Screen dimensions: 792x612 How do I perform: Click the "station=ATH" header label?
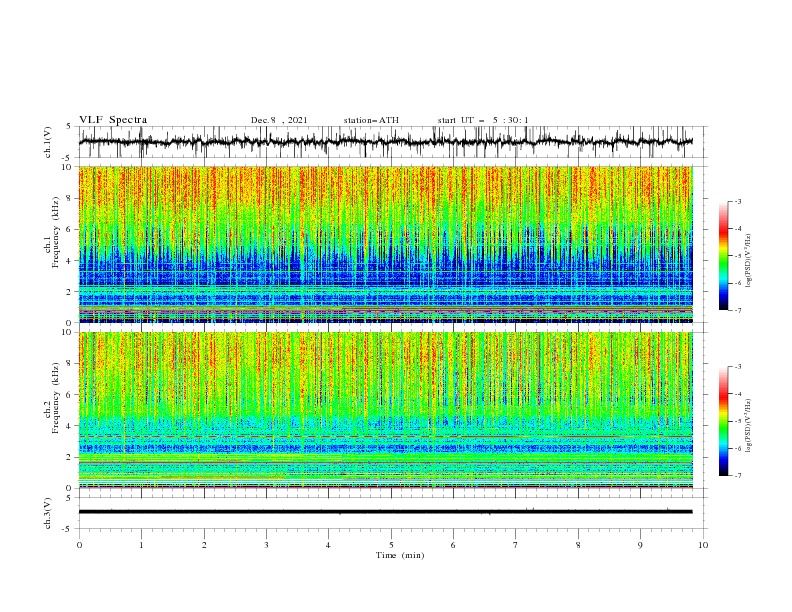[x=371, y=120]
